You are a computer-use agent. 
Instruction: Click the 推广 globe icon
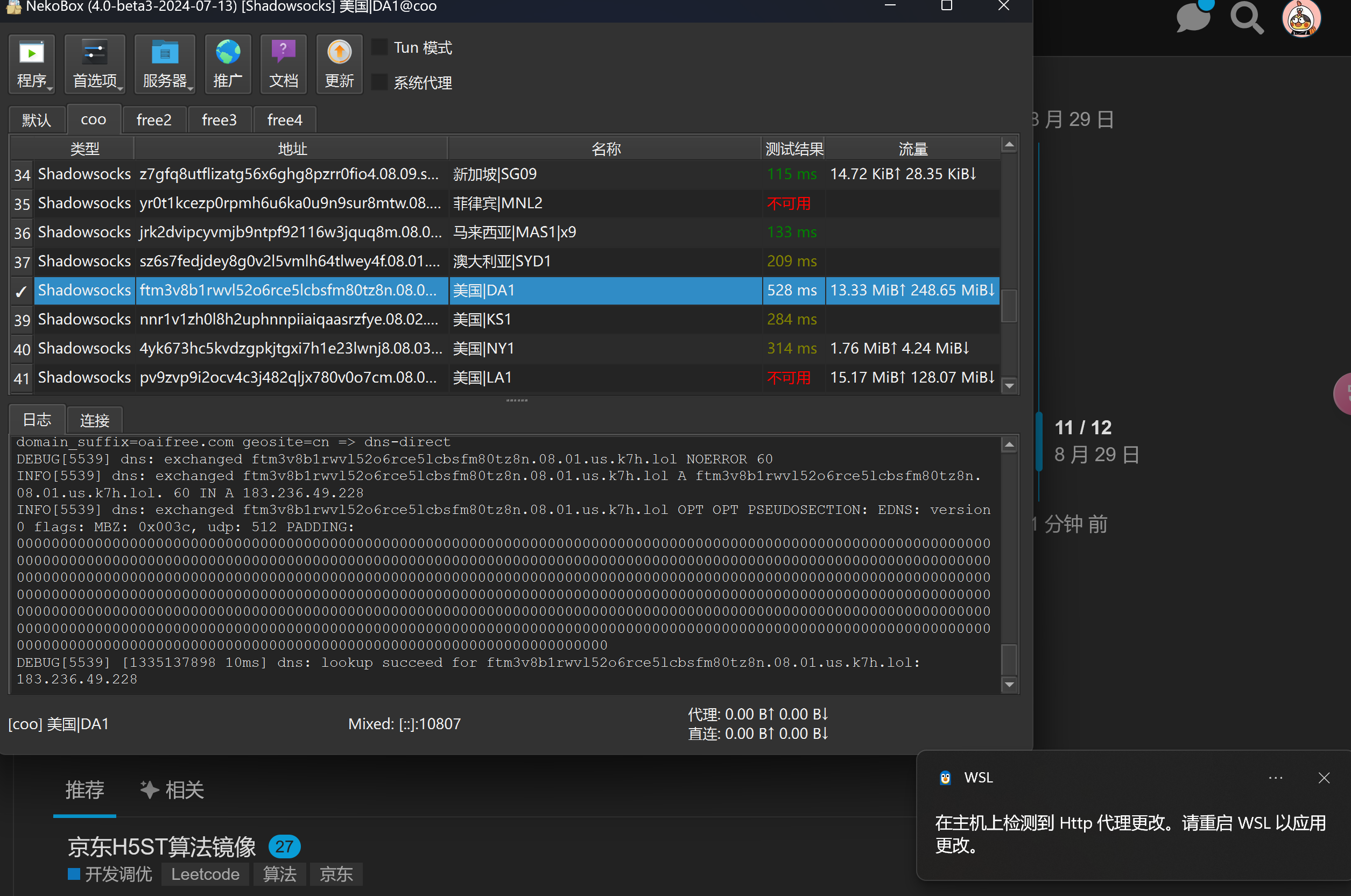228,53
